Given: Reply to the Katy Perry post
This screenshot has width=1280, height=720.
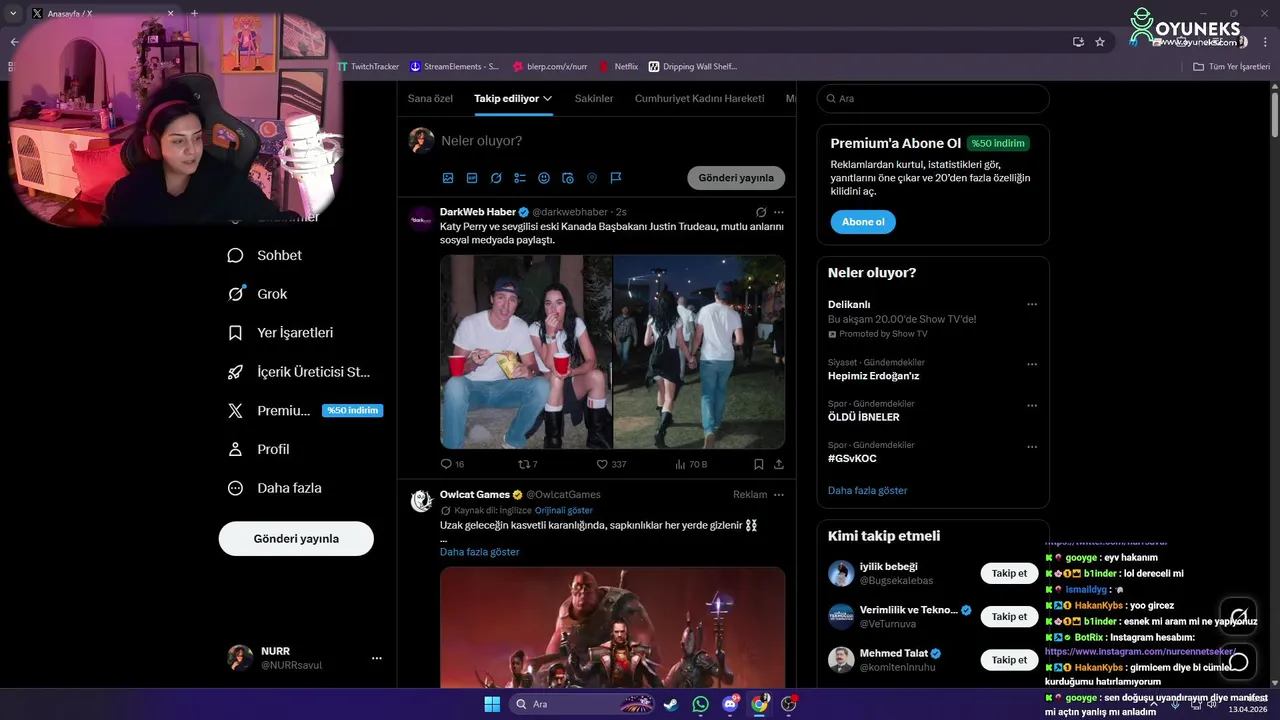Looking at the screenshot, I should pyautogui.click(x=452, y=464).
